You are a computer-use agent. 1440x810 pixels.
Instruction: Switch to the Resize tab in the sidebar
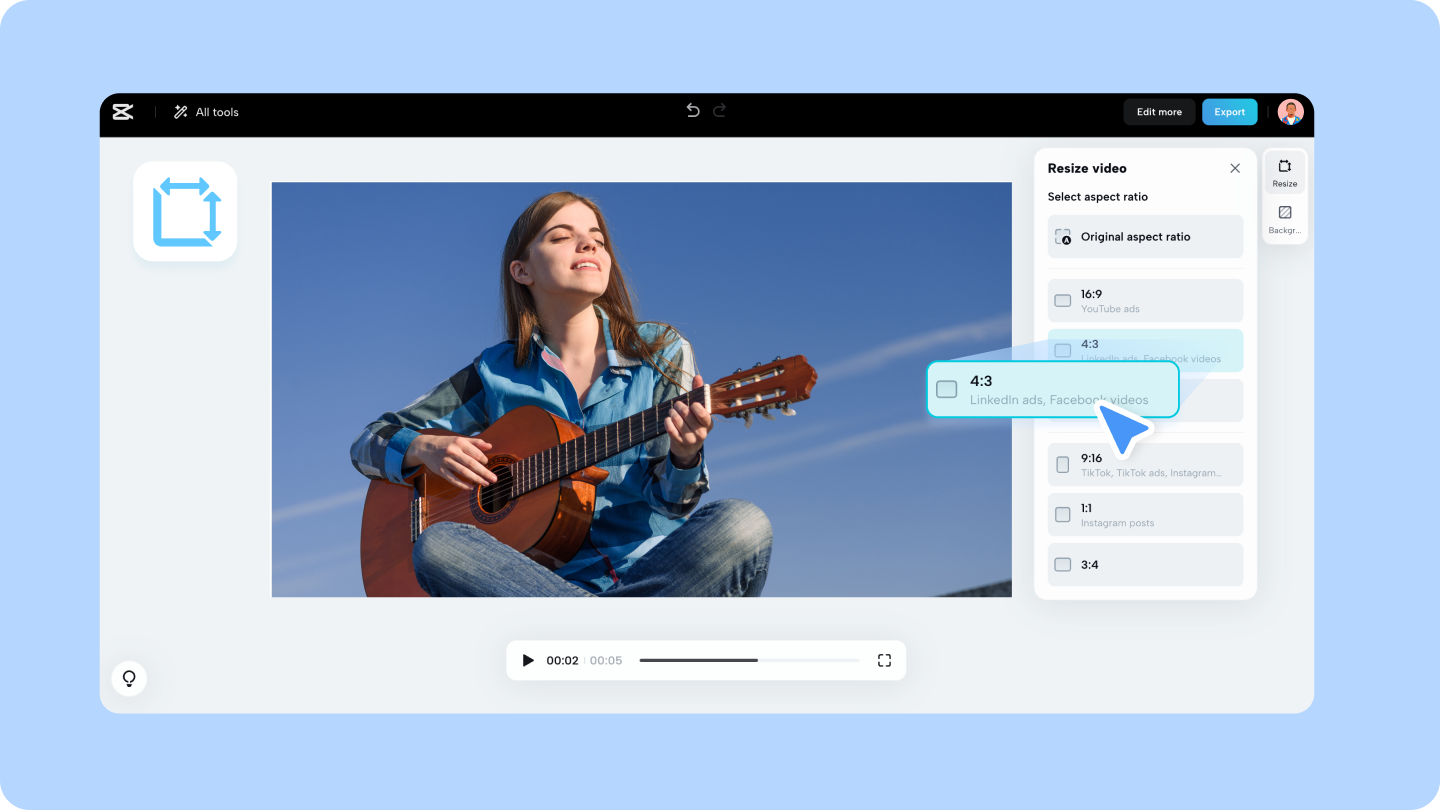tap(1285, 173)
